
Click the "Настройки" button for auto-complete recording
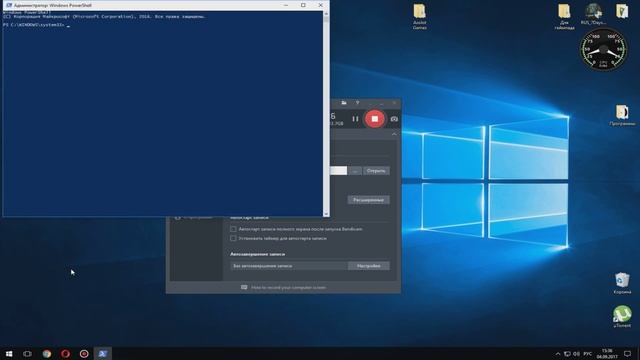pyautogui.click(x=369, y=266)
